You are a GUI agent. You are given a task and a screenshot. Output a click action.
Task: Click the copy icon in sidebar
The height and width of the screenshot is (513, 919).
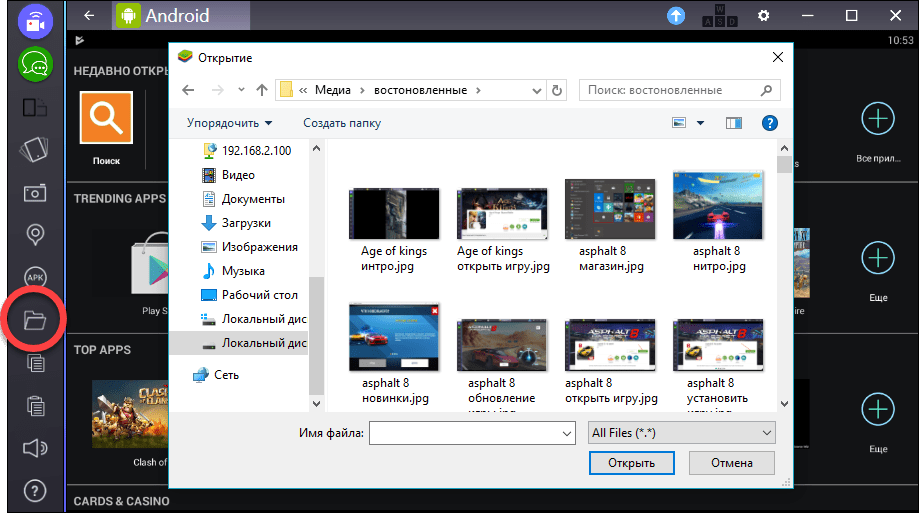pos(35,363)
